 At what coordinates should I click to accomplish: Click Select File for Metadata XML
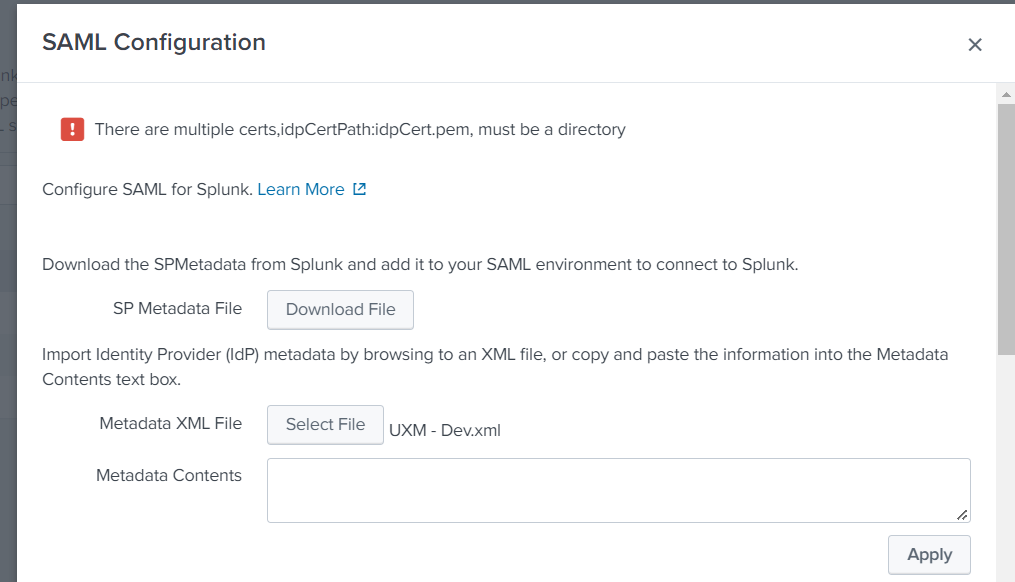[325, 424]
